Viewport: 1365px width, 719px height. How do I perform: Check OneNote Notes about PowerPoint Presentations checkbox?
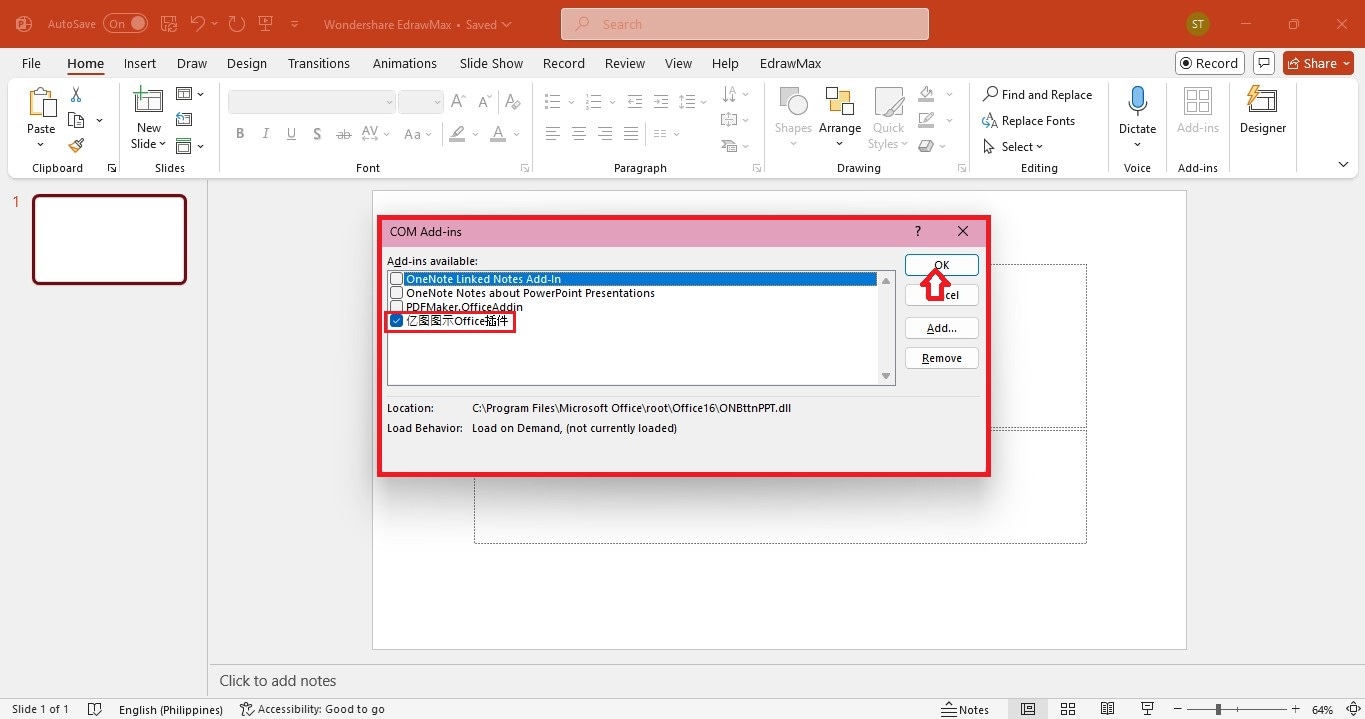click(397, 293)
